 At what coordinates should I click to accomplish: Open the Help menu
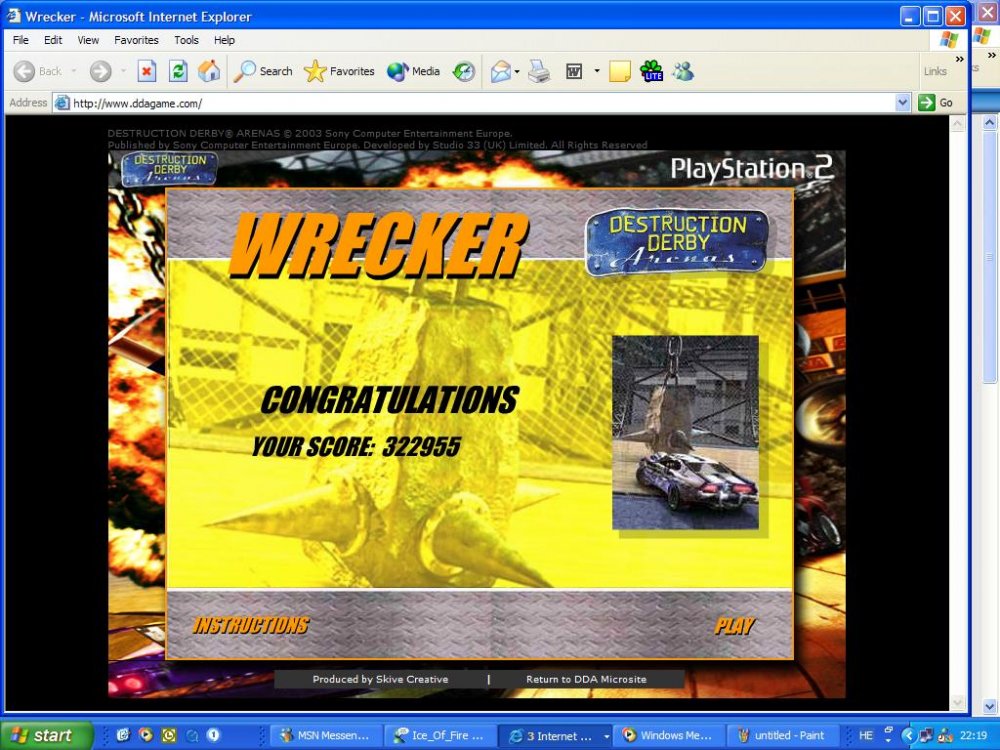(224, 40)
